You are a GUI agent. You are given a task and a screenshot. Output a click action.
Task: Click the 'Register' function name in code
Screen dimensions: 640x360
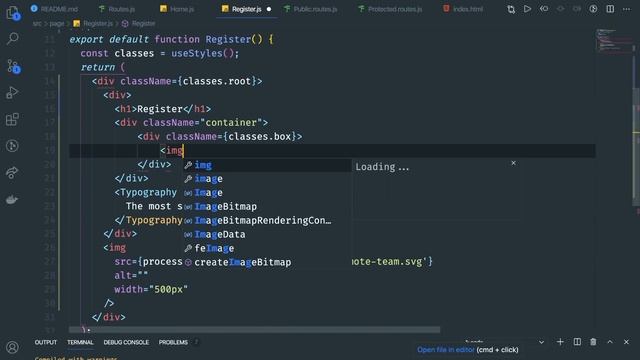pyautogui.click(x=228, y=40)
